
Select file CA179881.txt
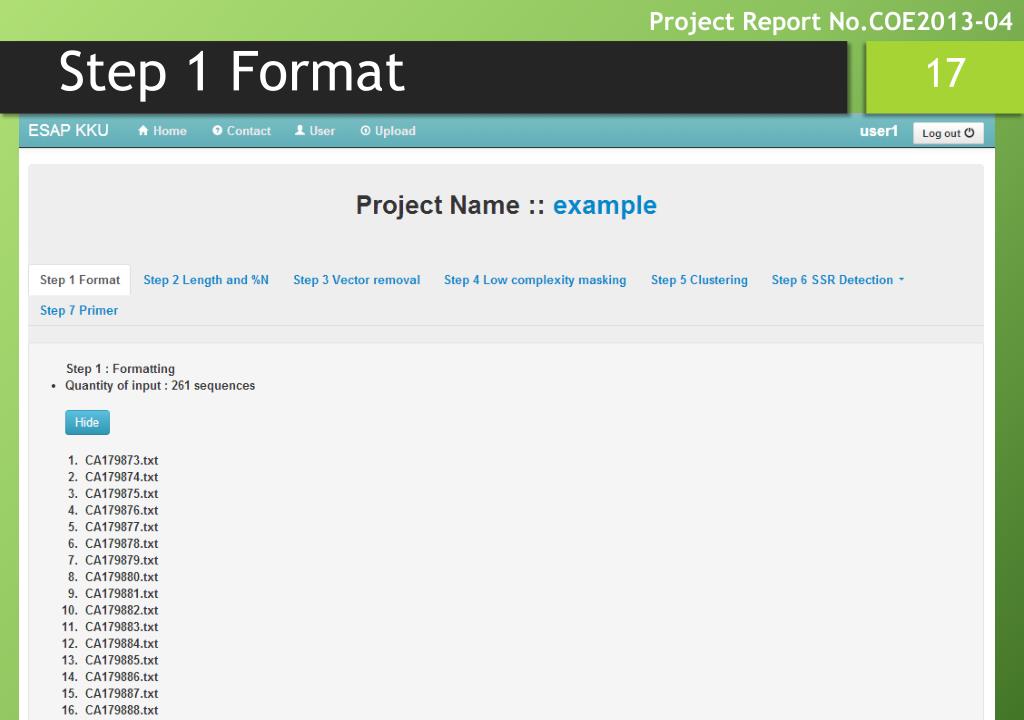click(121, 593)
